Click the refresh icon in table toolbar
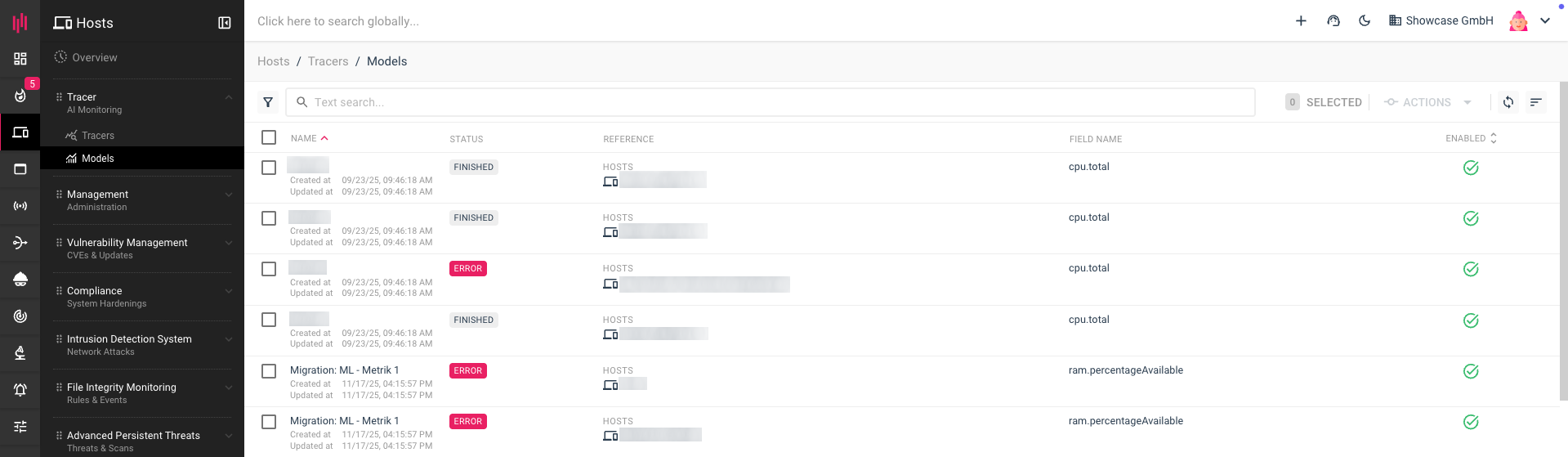The image size is (1568, 457). coord(1508,102)
